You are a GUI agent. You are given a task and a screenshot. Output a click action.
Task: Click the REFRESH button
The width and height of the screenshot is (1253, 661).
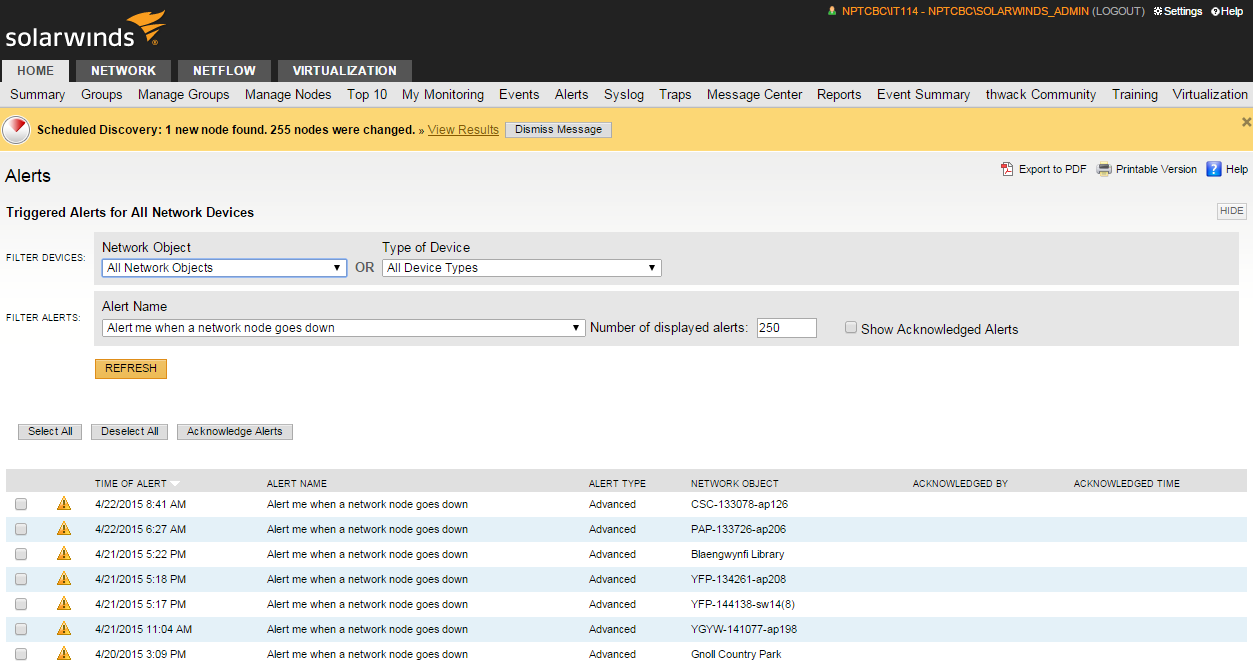(131, 369)
